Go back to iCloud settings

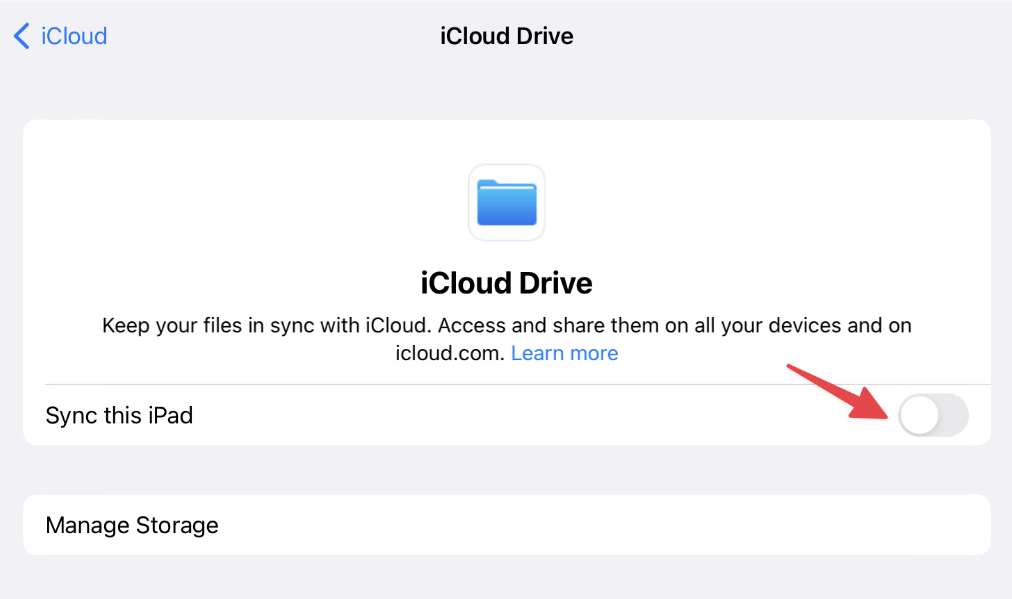click(x=61, y=36)
